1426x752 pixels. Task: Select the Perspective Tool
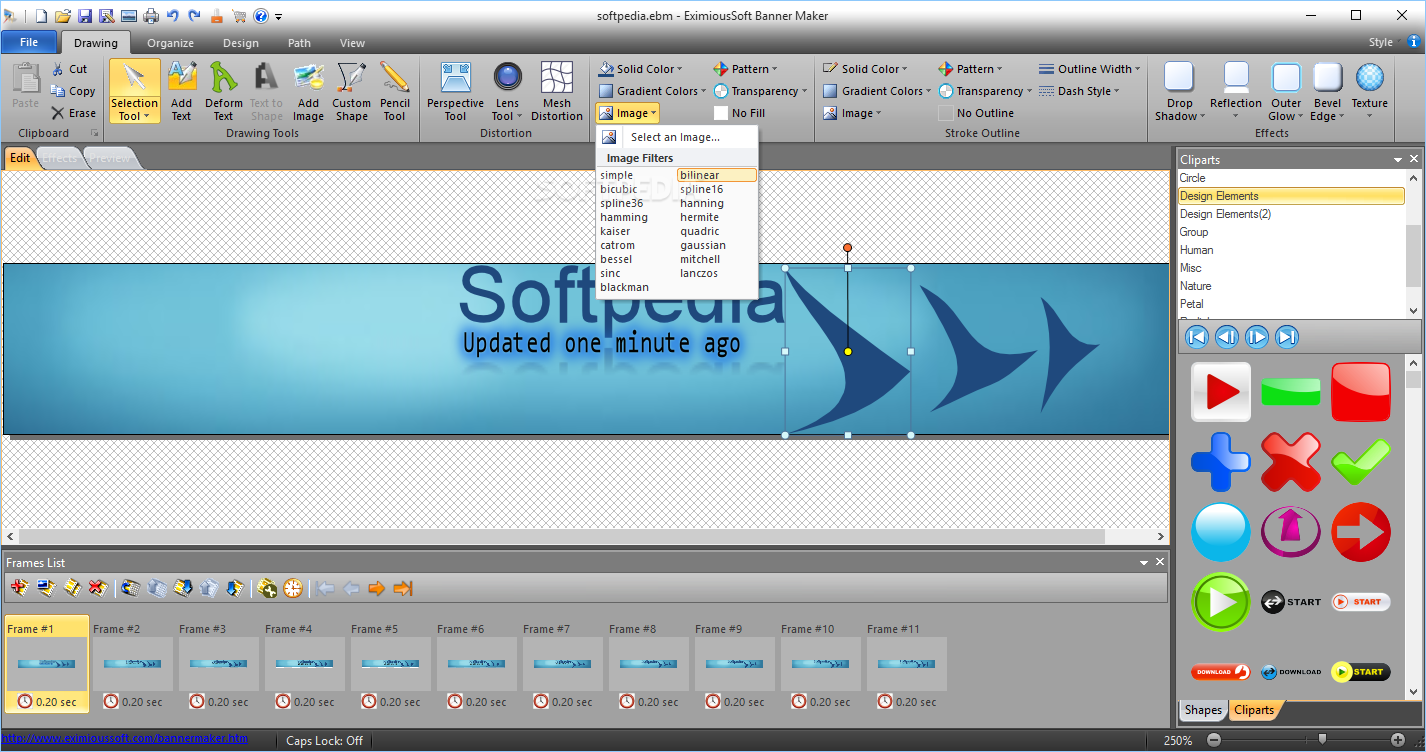coord(456,91)
